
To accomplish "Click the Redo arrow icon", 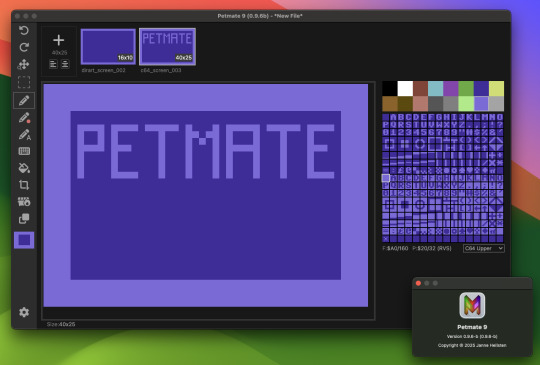I will [24, 47].
